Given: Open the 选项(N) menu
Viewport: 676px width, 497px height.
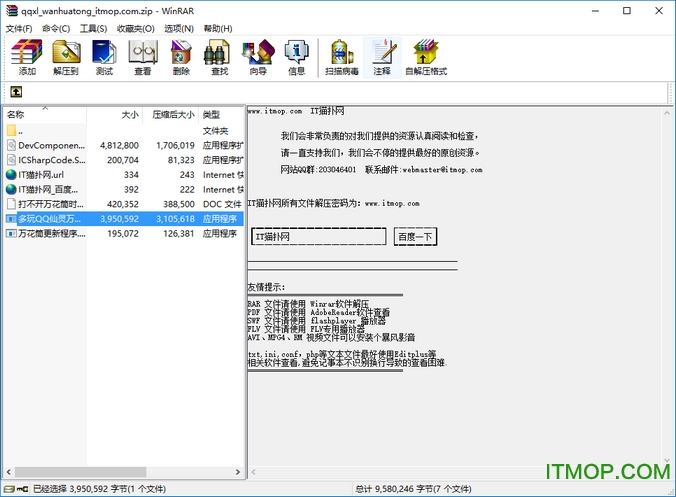Looking at the screenshot, I should click(179, 28).
